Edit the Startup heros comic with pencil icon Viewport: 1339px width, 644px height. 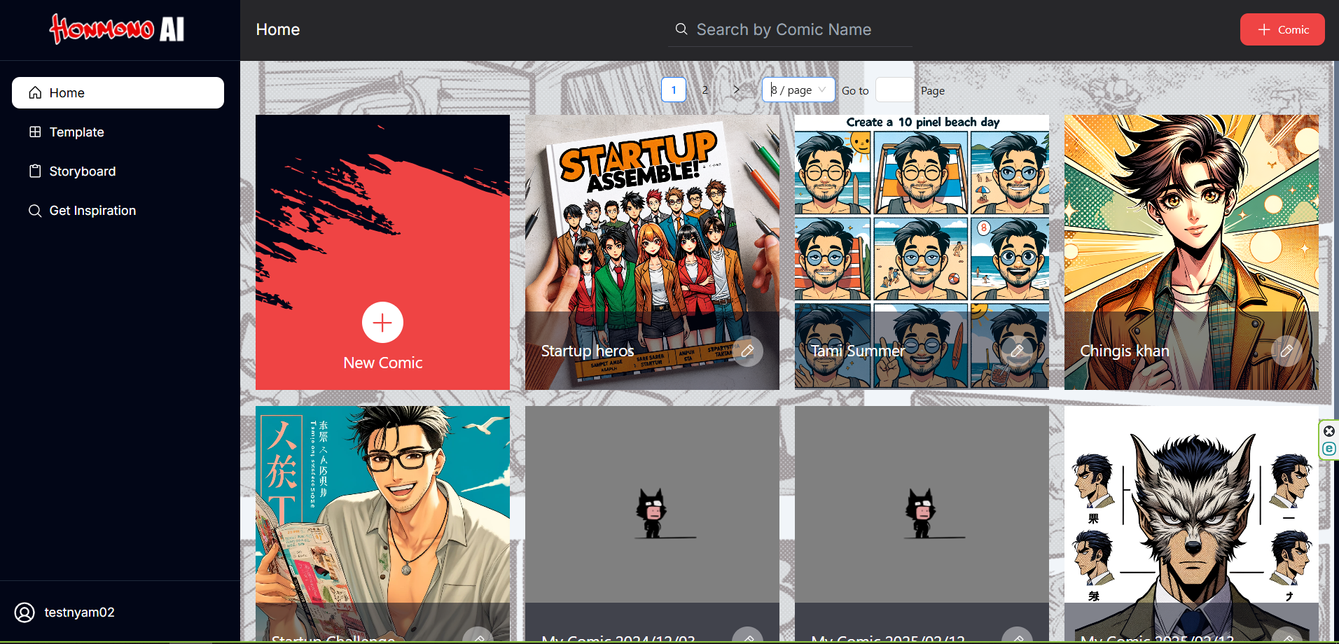[747, 351]
